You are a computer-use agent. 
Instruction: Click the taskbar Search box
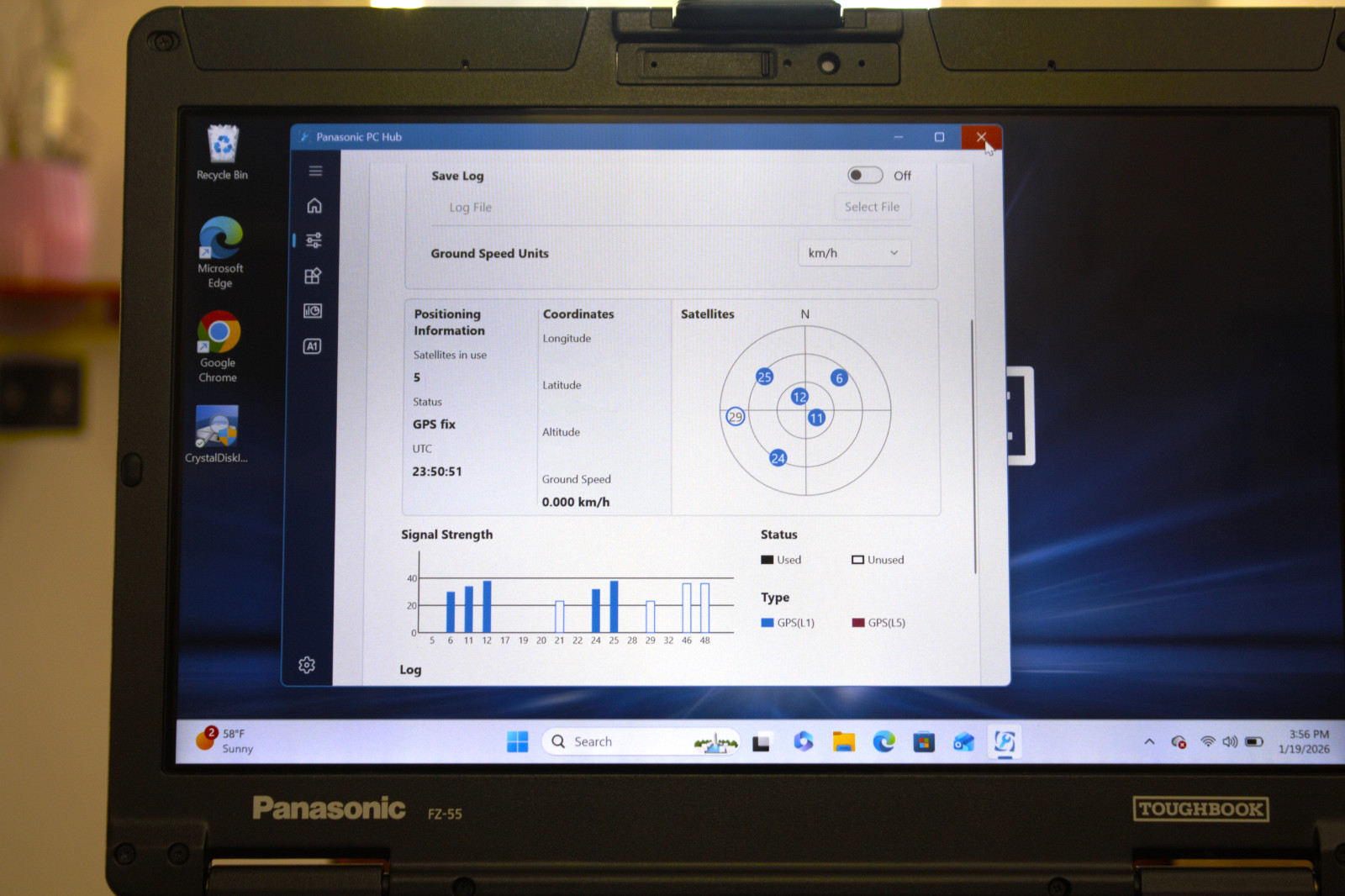[x=641, y=741]
